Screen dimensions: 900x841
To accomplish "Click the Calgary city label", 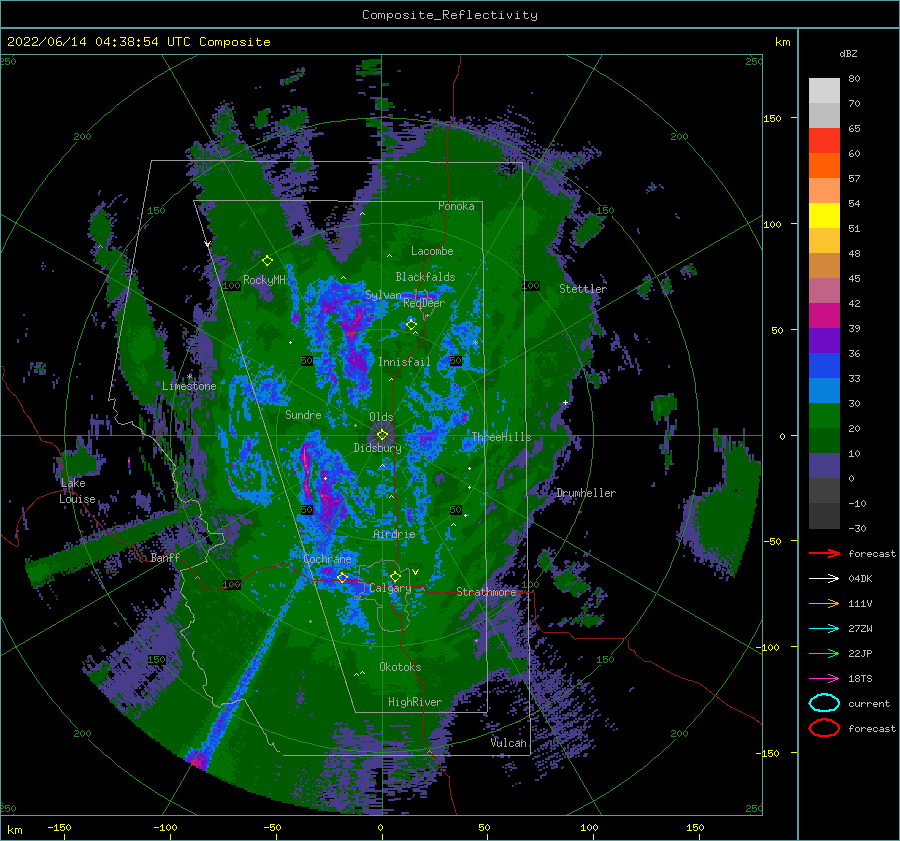I will pos(390,588).
